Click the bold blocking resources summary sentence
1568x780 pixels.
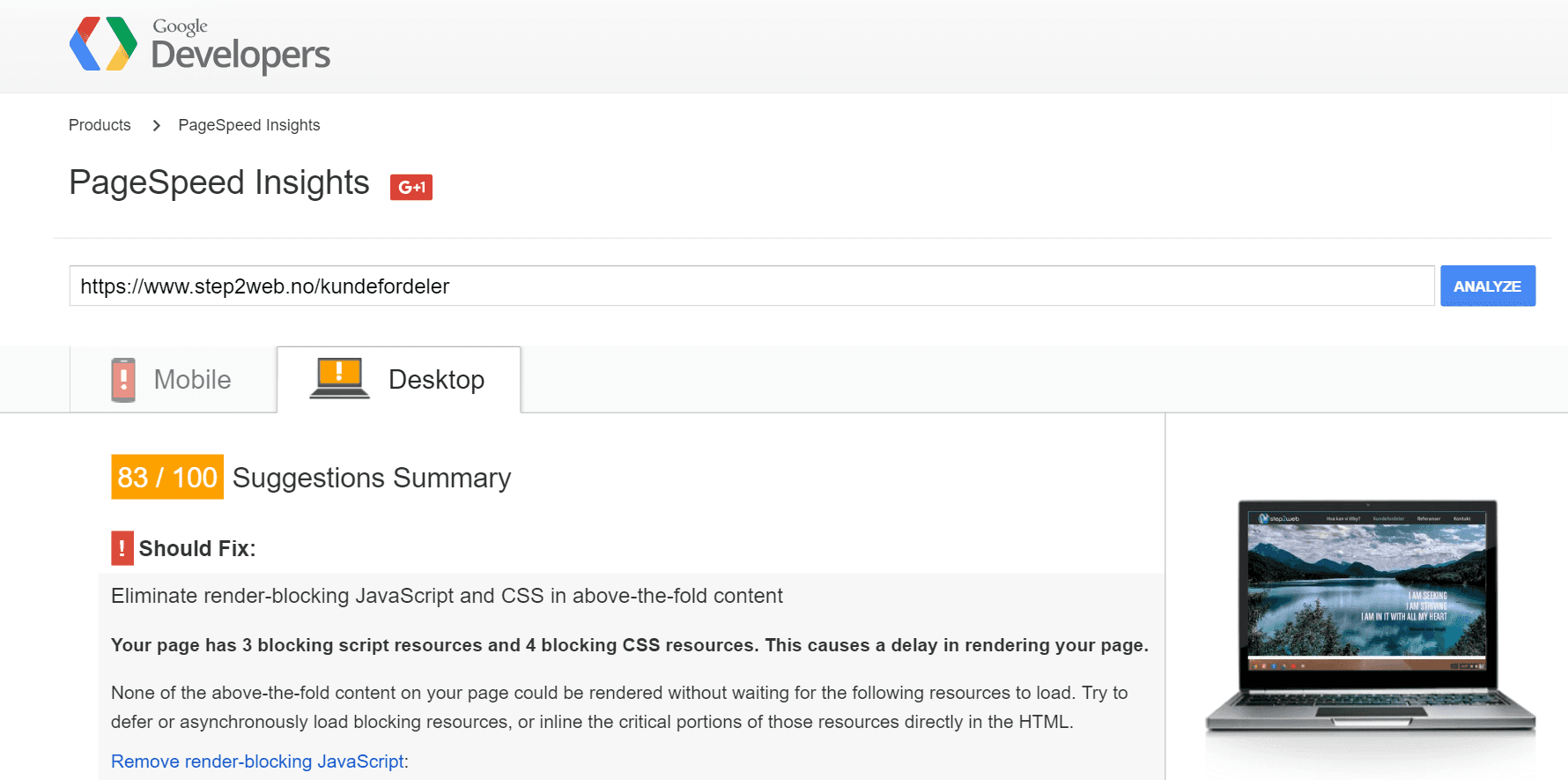coord(630,645)
